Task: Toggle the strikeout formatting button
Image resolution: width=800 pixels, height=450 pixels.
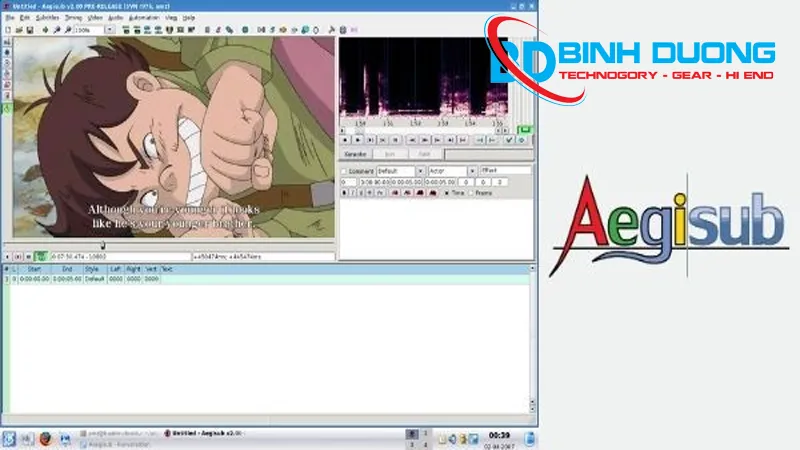Action: click(370, 193)
